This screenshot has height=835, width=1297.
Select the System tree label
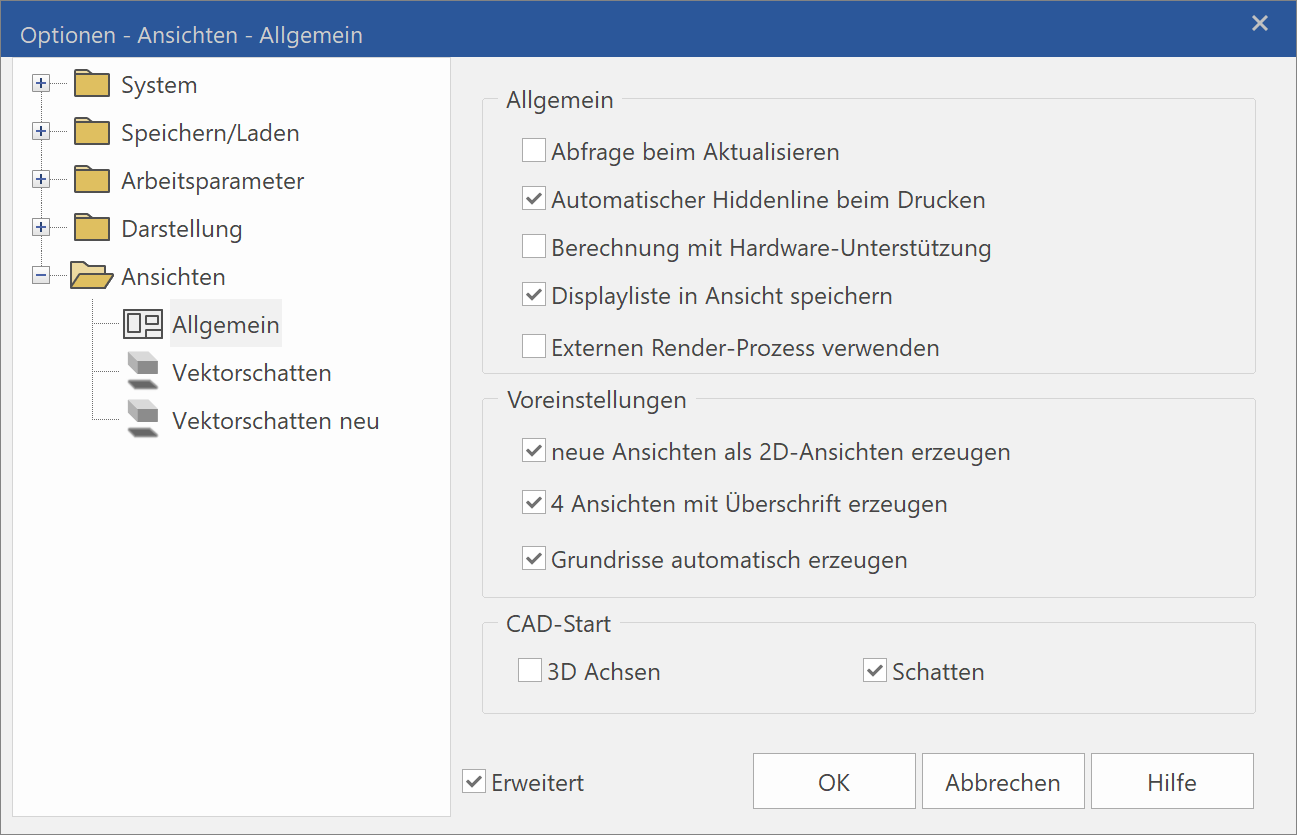159,85
